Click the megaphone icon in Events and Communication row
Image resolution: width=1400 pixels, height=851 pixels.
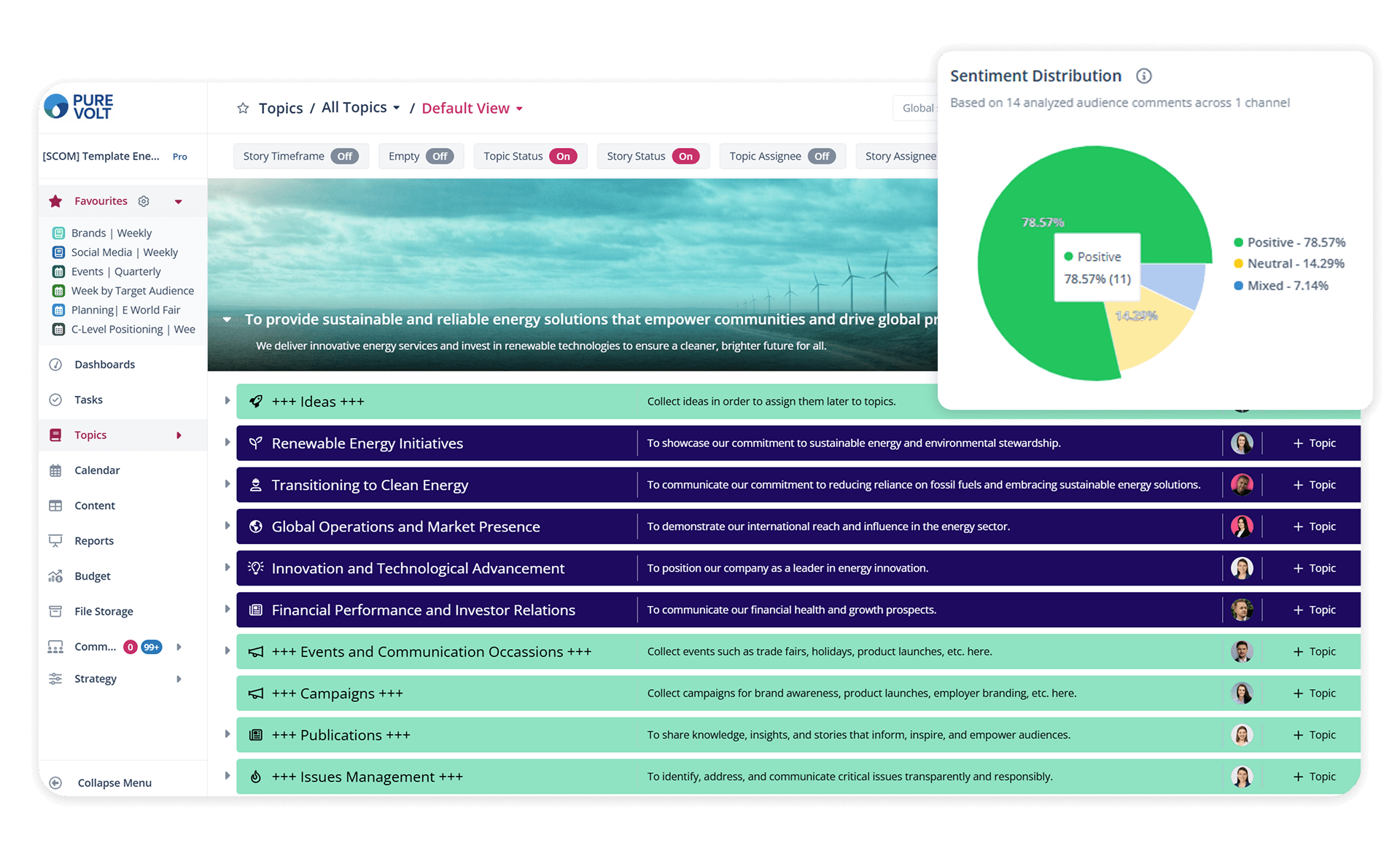(256, 651)
